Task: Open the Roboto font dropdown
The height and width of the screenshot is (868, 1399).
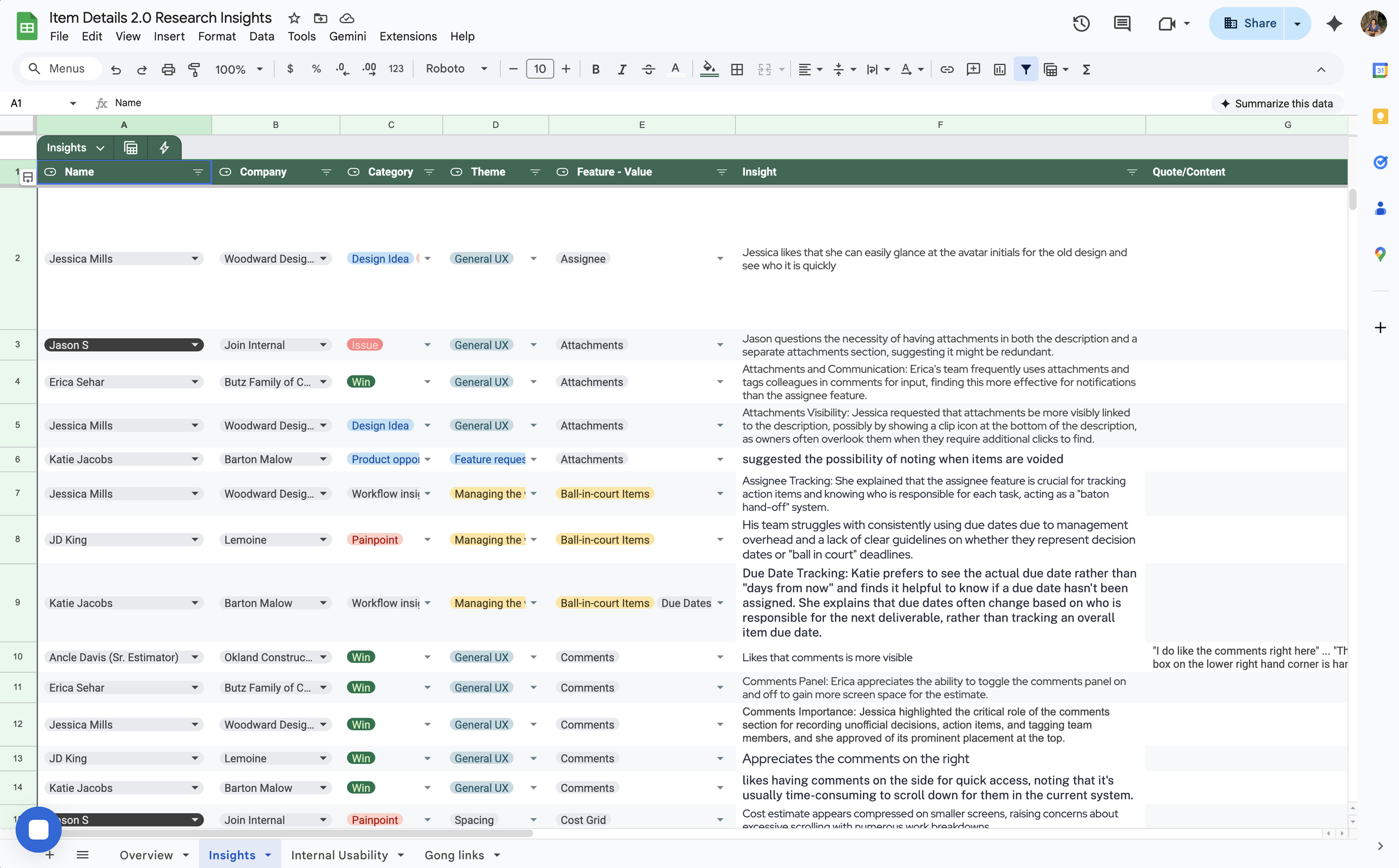Action: tap(456, 69)
